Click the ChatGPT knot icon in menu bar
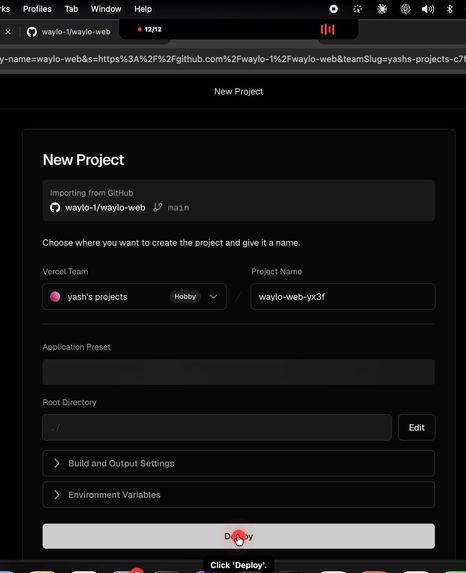466x573 pixels. click(x=405, y=9)
